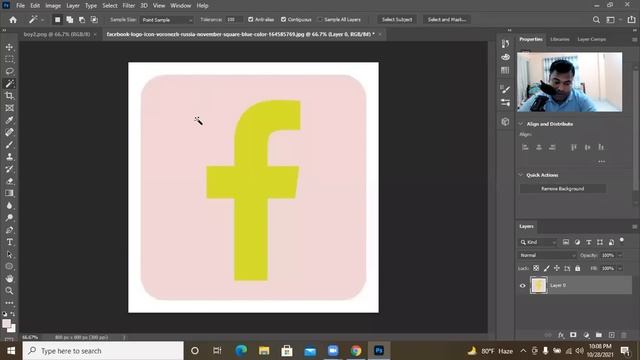The image size is (640, 360).
Task: Toggle the layer filter on/off switch
Action: [x=622, y=241]
